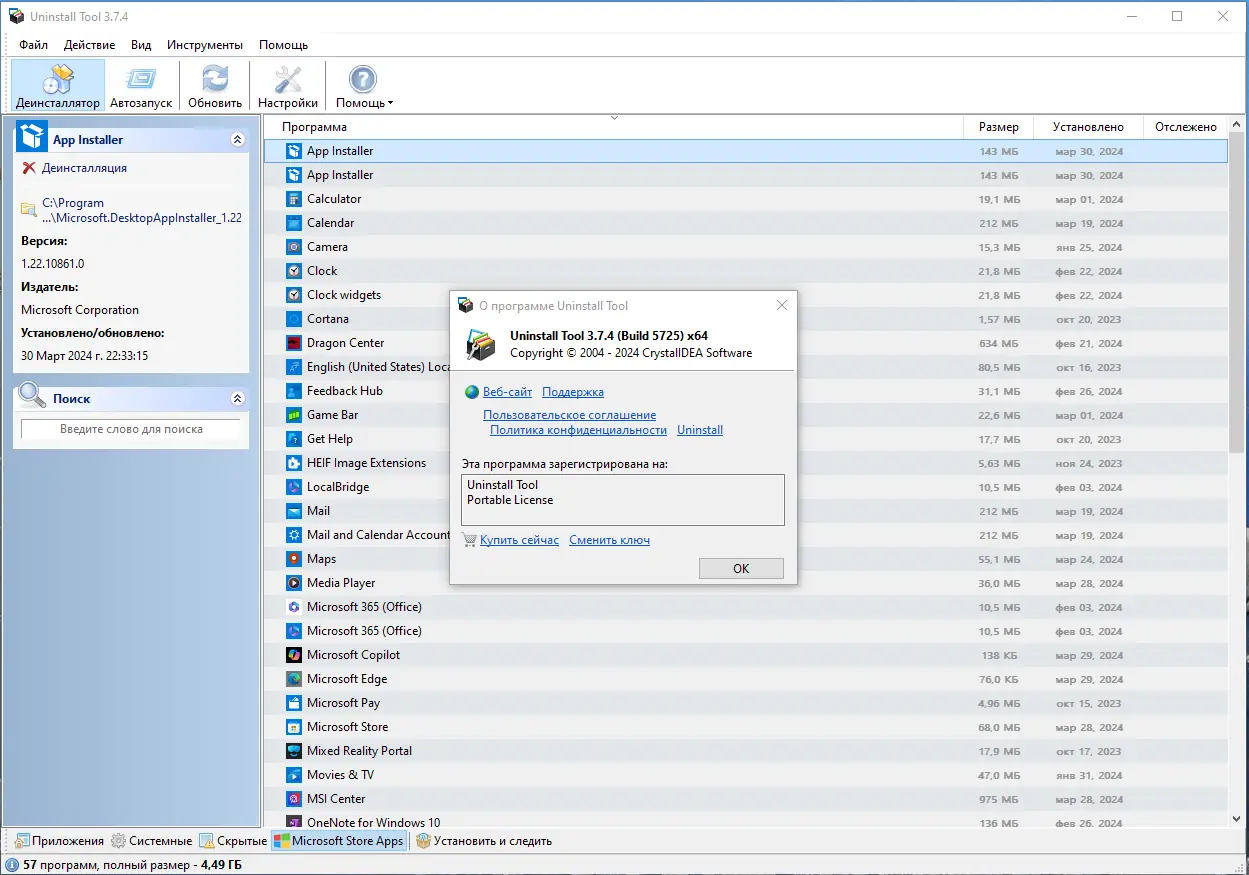This screenshot has height=875, width=1249.
Task: Sort by the Размер column header
Action: click(x=999, y=127)
